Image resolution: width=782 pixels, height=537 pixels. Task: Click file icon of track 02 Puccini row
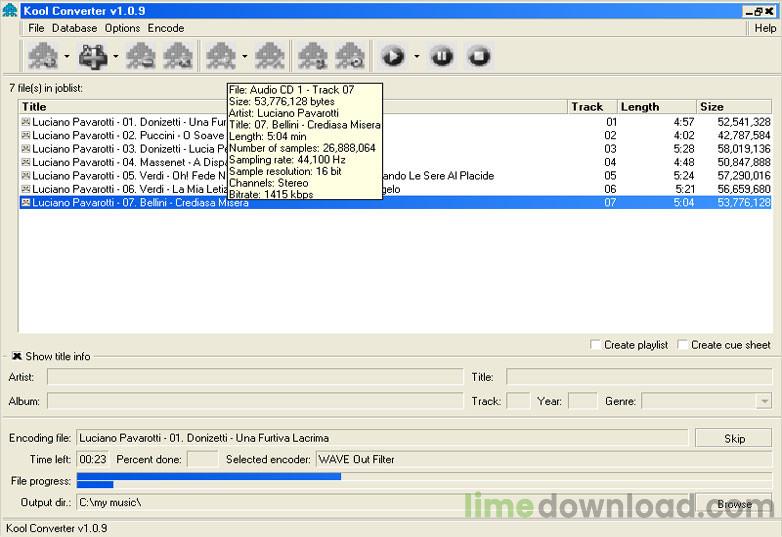[x=25, y=135]
